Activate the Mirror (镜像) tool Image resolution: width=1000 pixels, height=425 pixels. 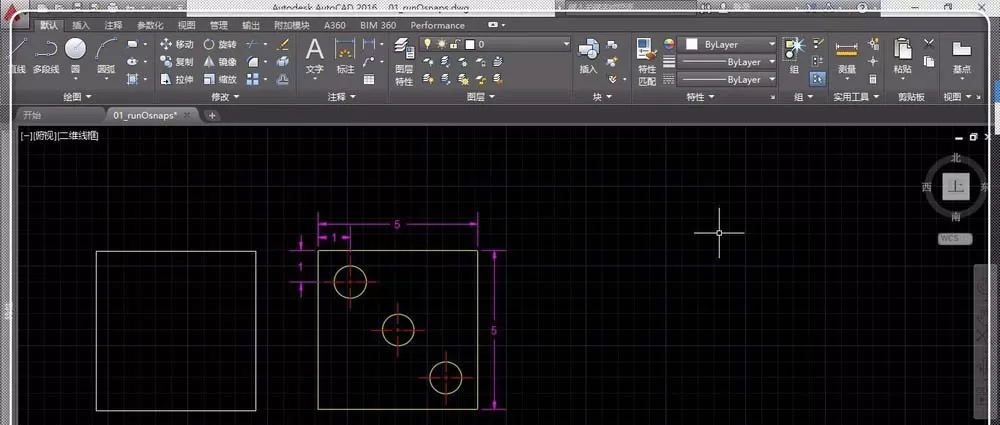220,62
